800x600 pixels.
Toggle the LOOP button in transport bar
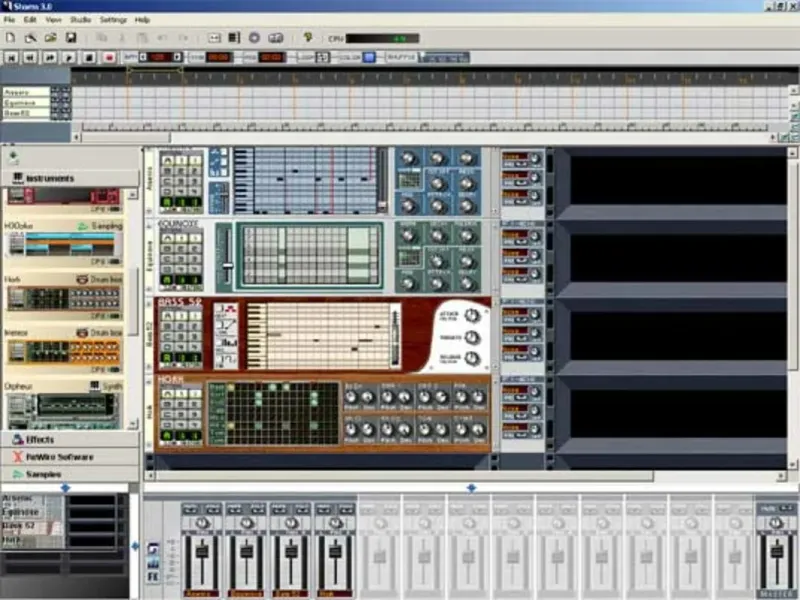[322, 57]
